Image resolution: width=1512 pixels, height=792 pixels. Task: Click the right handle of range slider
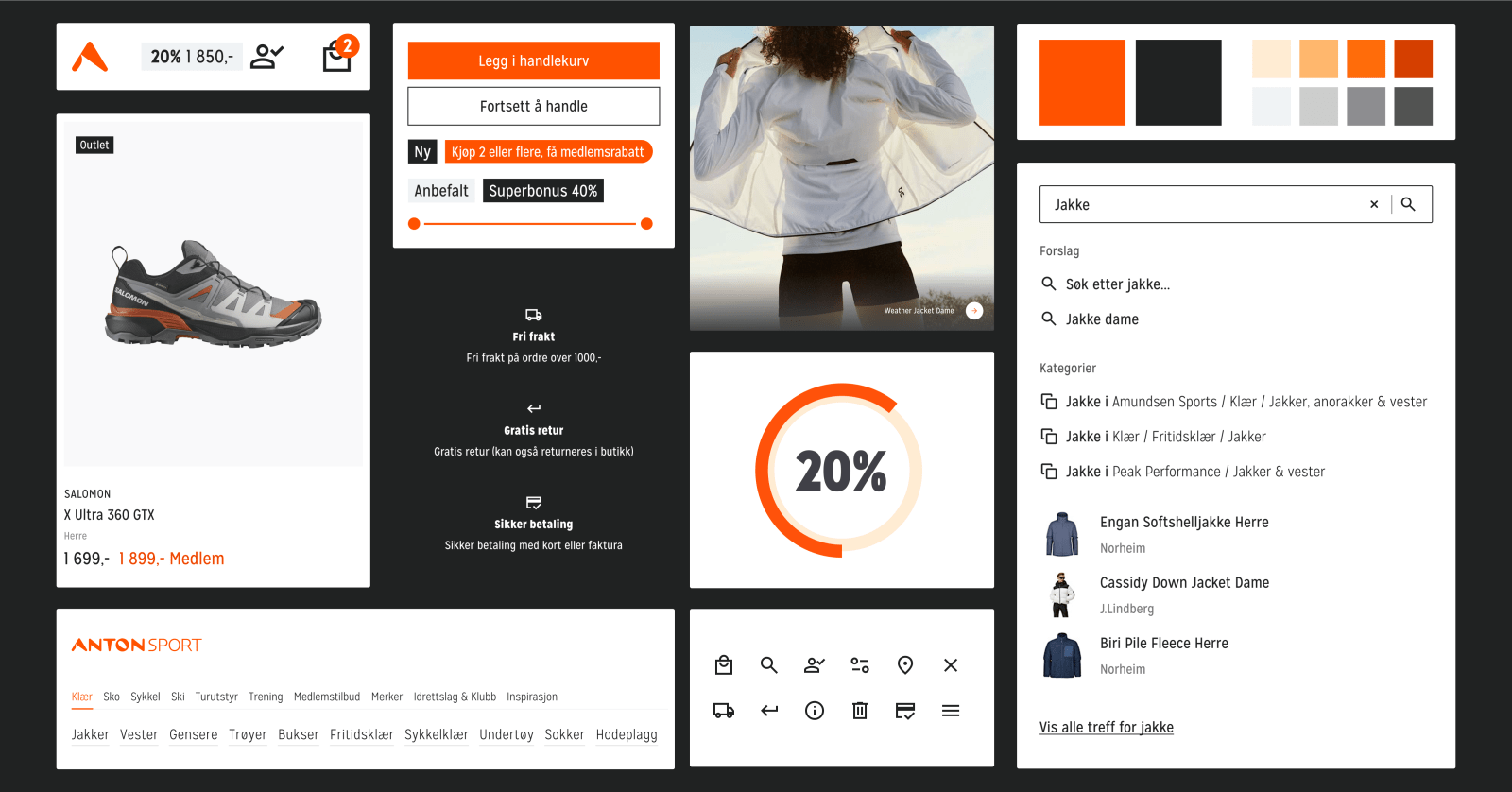[646, 224]
